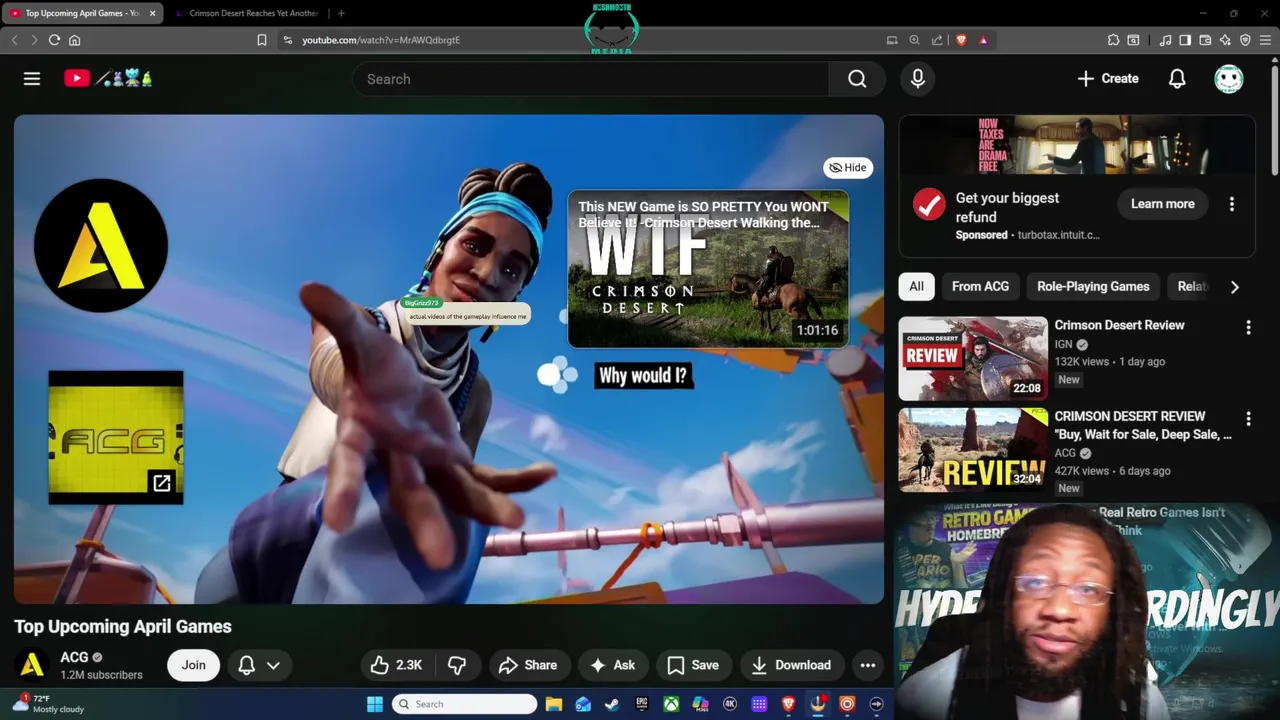Switch to Crimson Desert browser tab
The width and height of the screenshot is (1280, 720).
[245, 13]
